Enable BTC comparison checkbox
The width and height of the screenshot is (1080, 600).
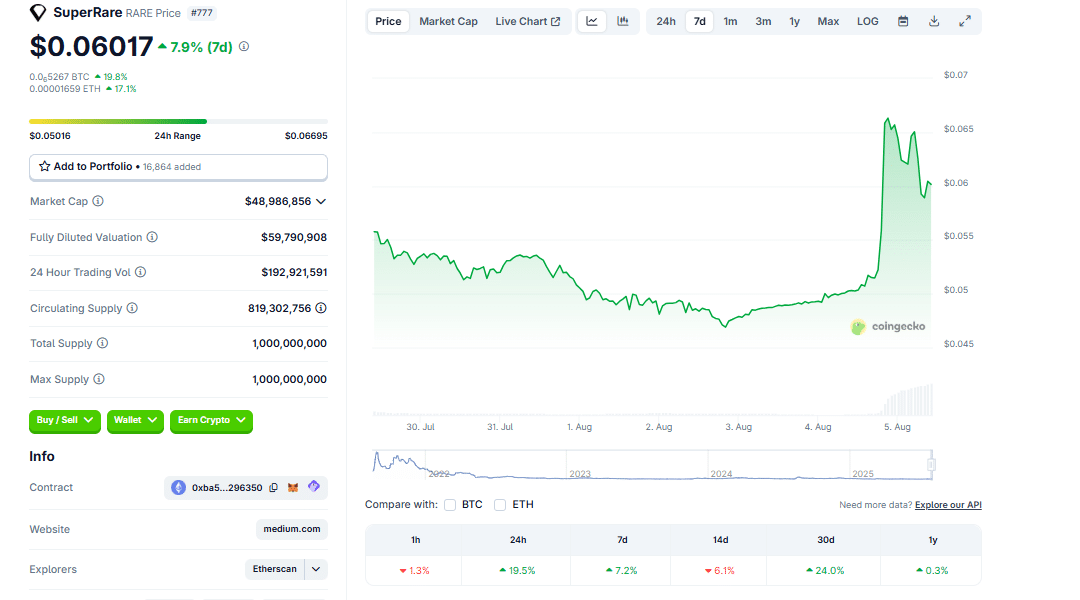tap(450, 505)
